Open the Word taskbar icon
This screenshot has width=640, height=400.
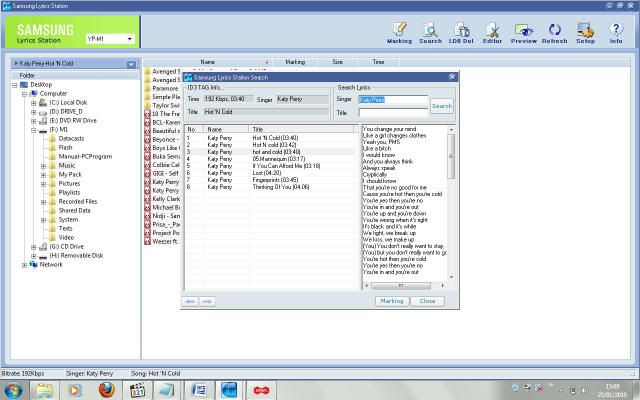(x=198, y=391)
